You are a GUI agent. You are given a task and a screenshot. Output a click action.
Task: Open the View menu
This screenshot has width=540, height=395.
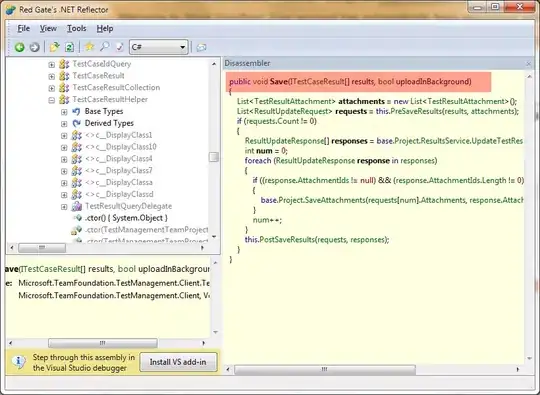(48, 29)
